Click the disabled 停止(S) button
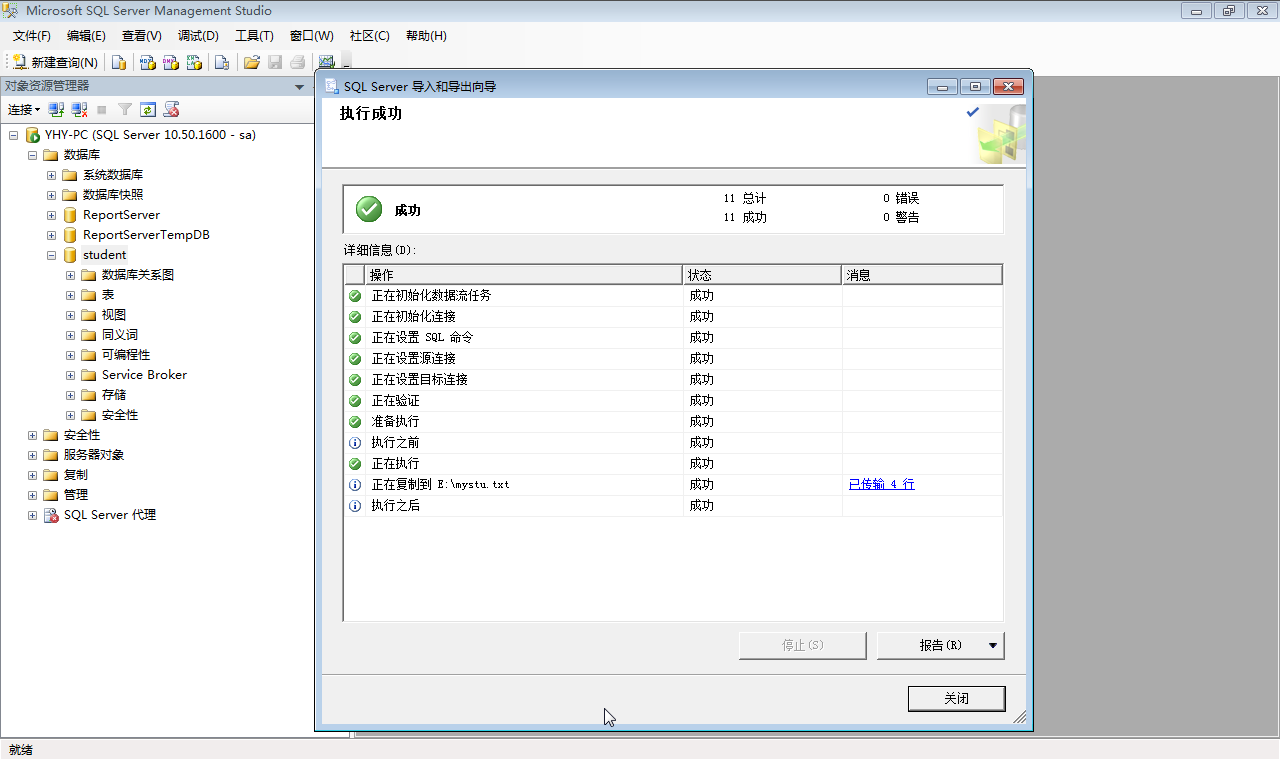This screenshot has width=1280, height=760. click(802, 646)
